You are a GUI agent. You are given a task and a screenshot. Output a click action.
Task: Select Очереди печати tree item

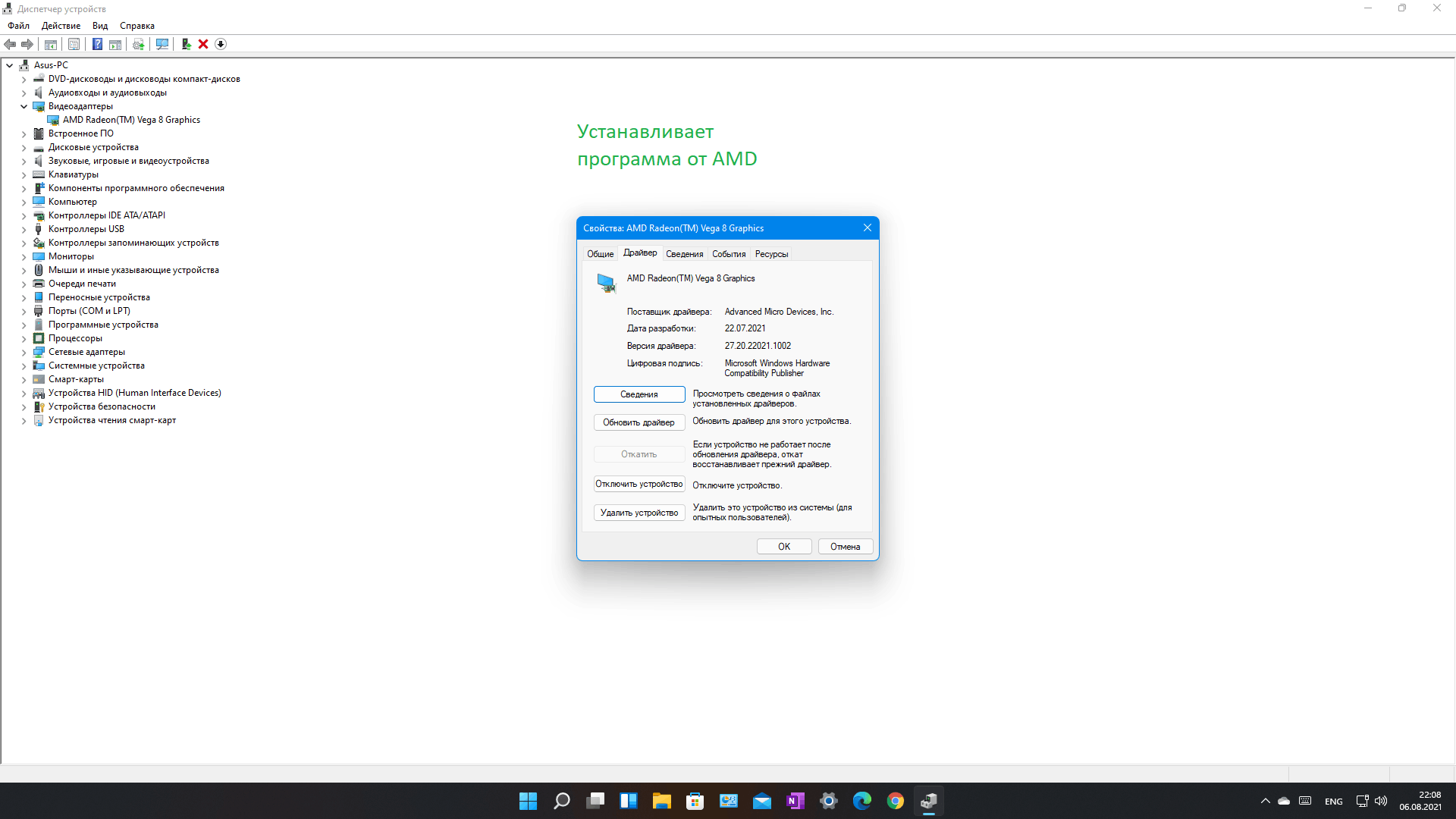tap(82, 284)
